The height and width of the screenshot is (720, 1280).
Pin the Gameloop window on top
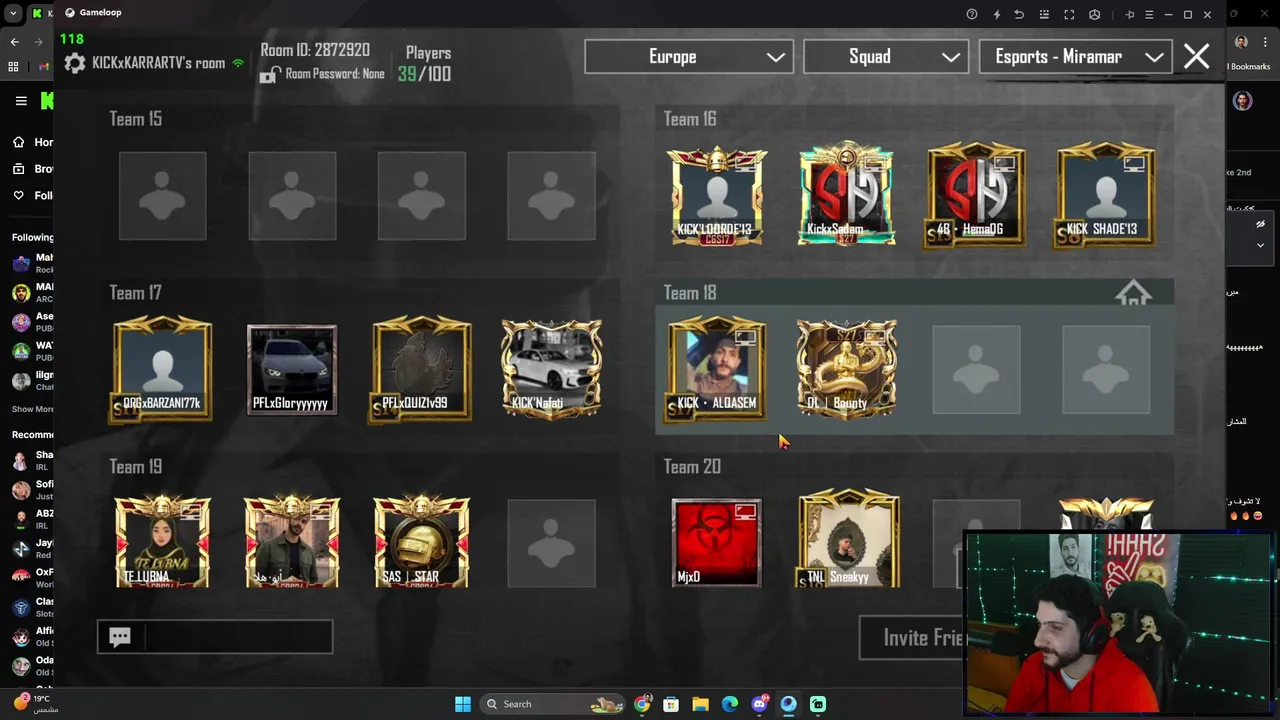[1130, 14]
